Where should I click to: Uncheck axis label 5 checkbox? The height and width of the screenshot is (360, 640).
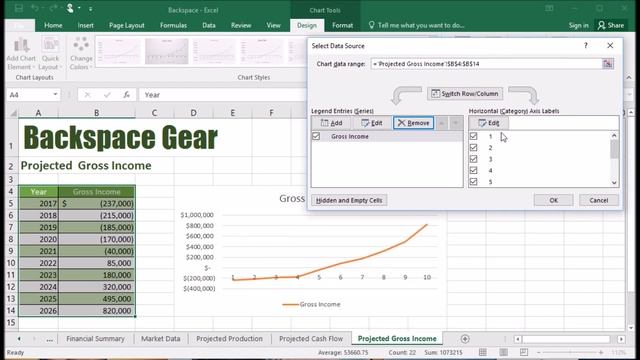[x=473, y=181]
